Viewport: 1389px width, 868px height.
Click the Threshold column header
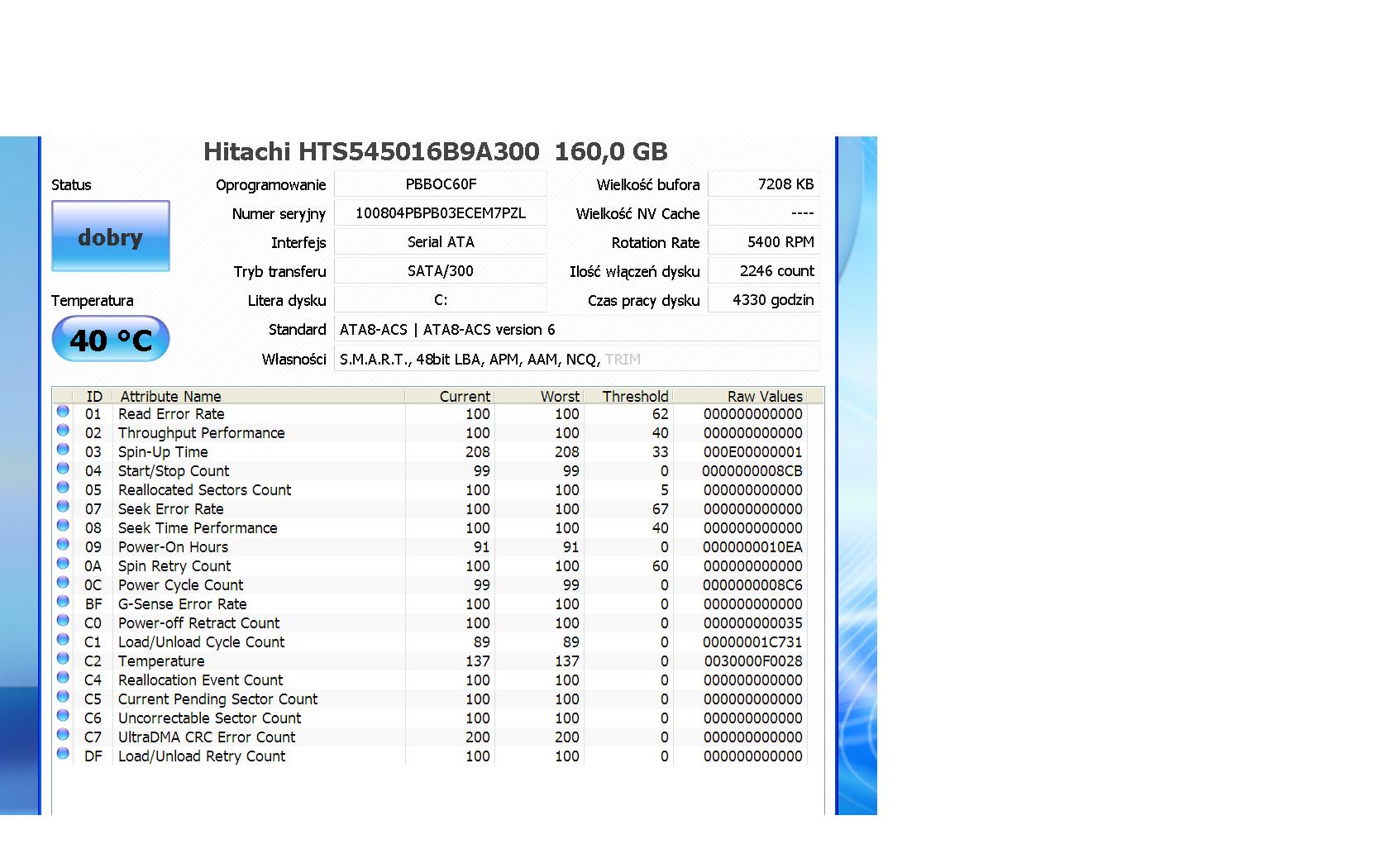tap(628, 396)
